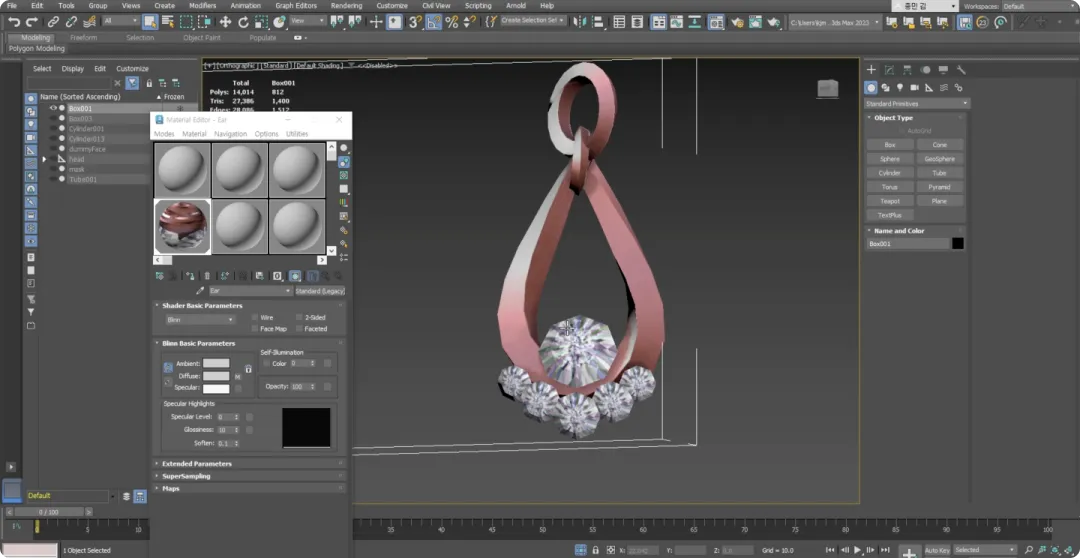Toggle Auto Key animation mode
The image size is (1080, 558).
coord(937,550)
